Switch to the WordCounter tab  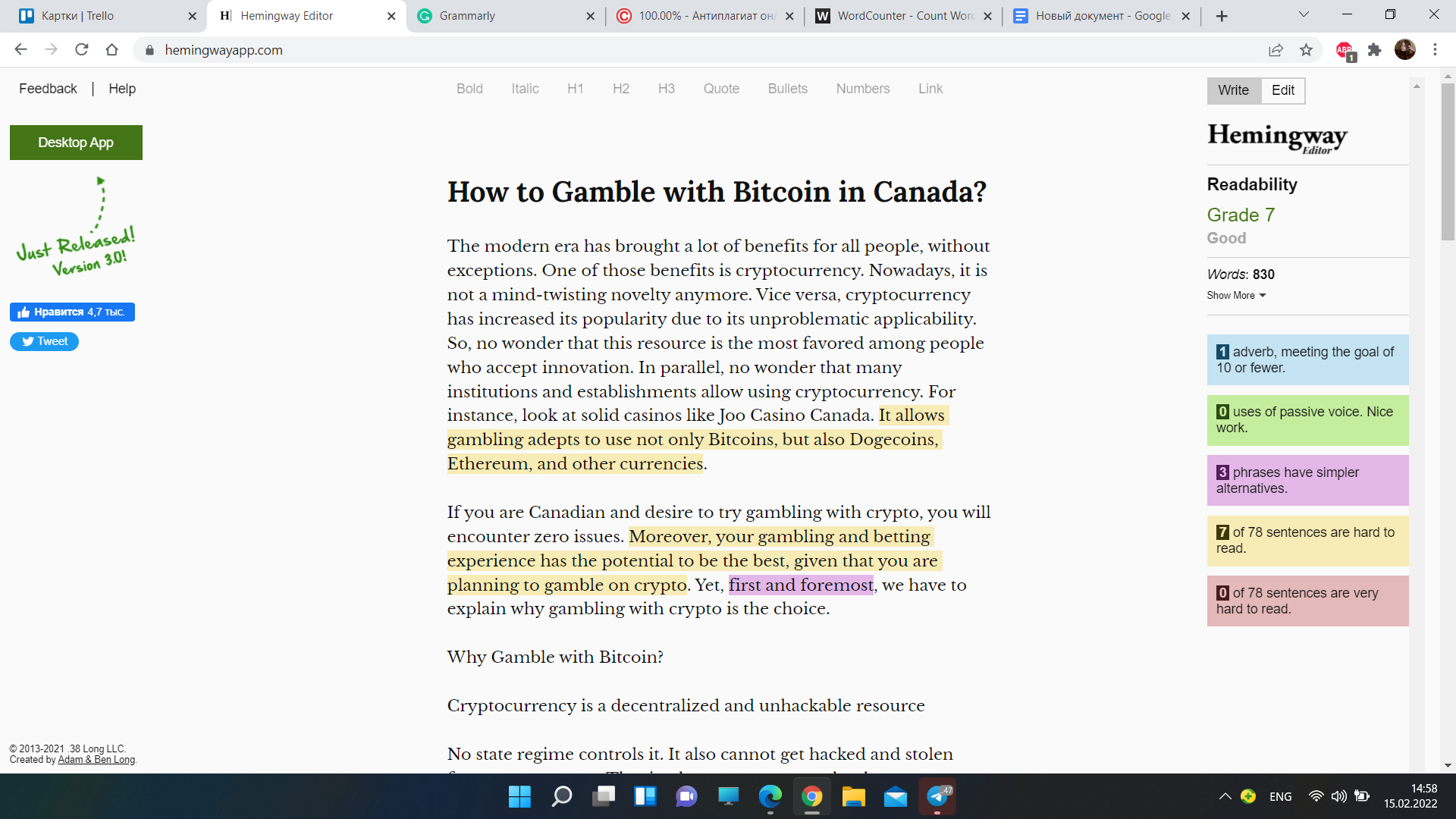[x=902, y=16]
